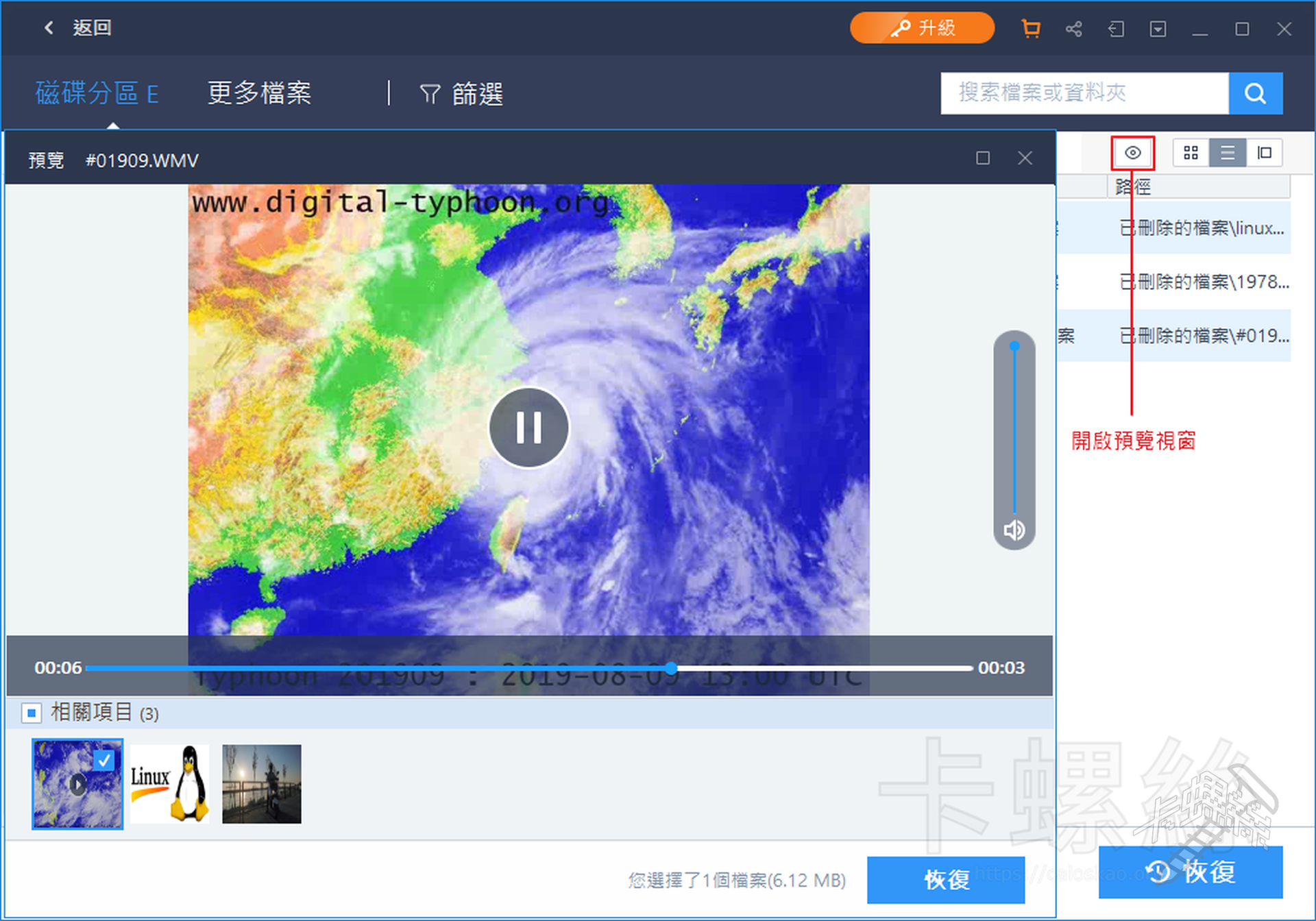Click the share icon in title bar
This screenshot has width=1316, height=921.
click(1073, 29)
